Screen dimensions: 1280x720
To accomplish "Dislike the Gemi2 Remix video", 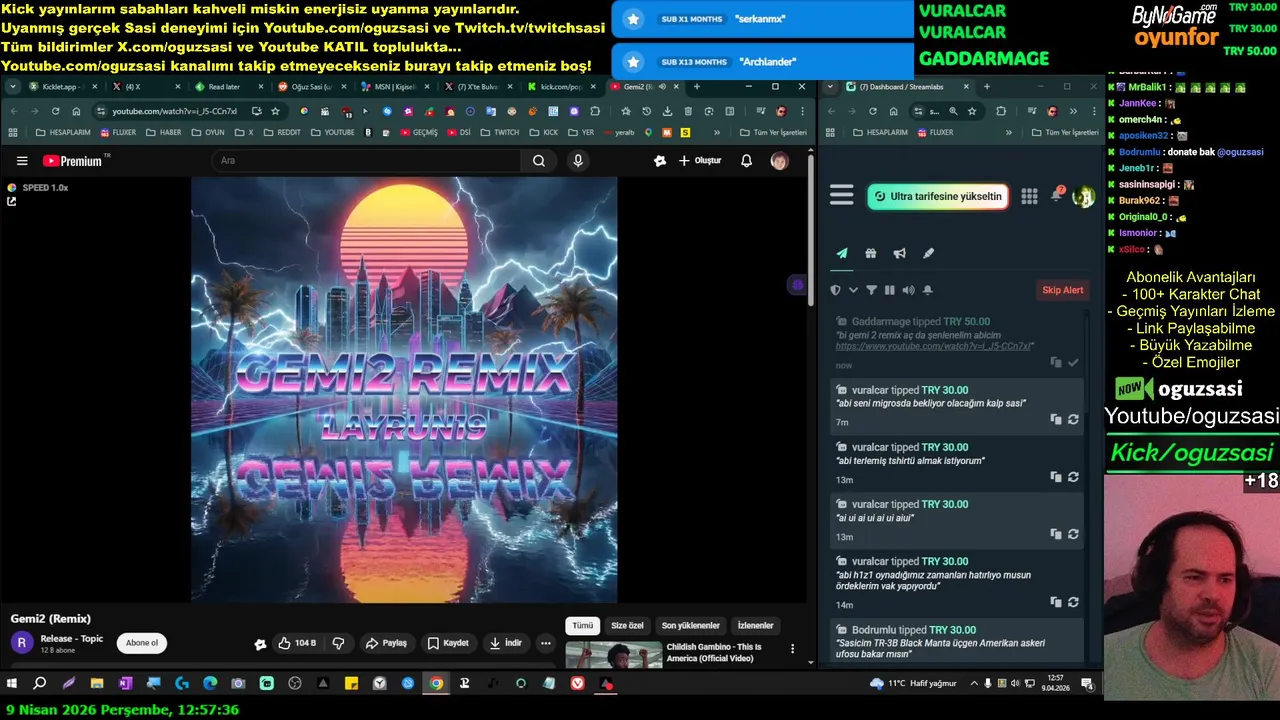I will point(338,643).
